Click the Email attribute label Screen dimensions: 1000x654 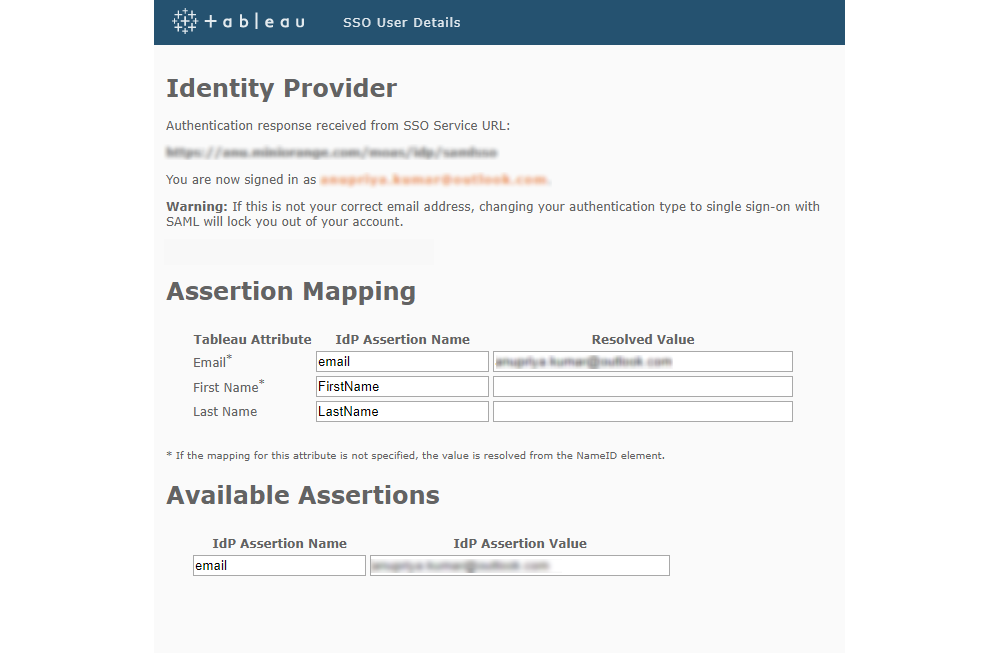(x=212, y=362)
